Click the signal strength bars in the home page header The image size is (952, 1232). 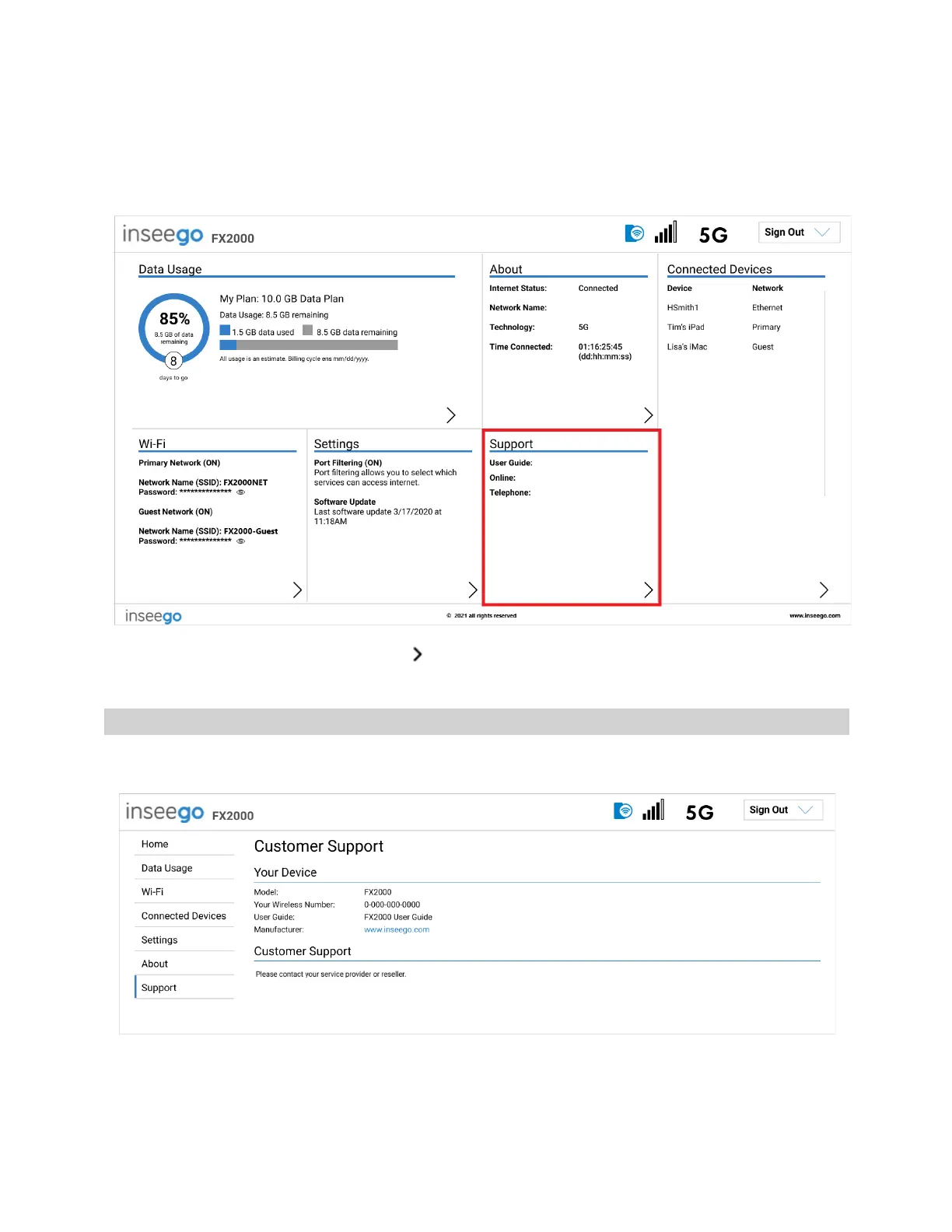666,233
